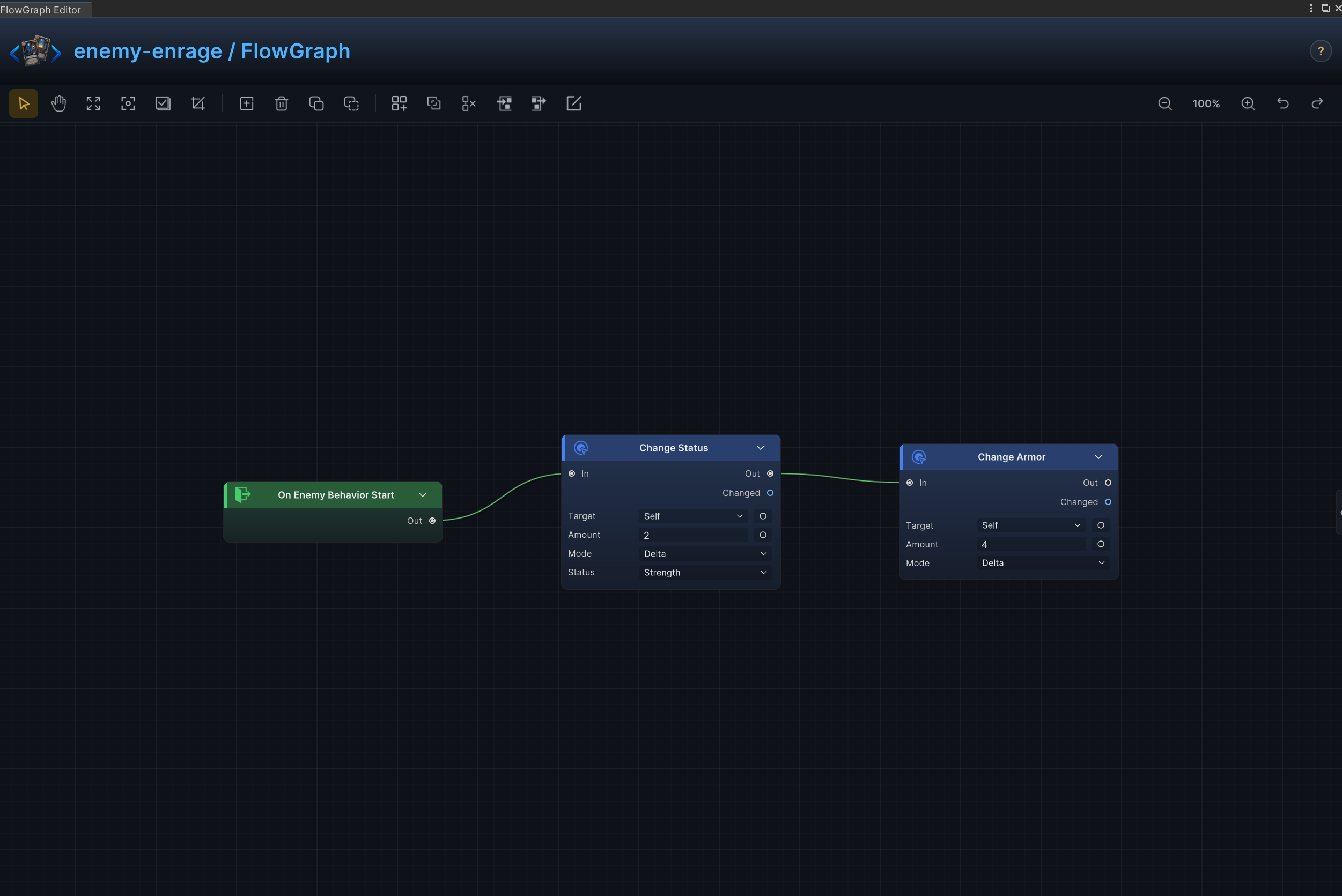The image size is (1342, 896).
Task: Click the export-from-blocks arrow icon
Action: (539, 103)
